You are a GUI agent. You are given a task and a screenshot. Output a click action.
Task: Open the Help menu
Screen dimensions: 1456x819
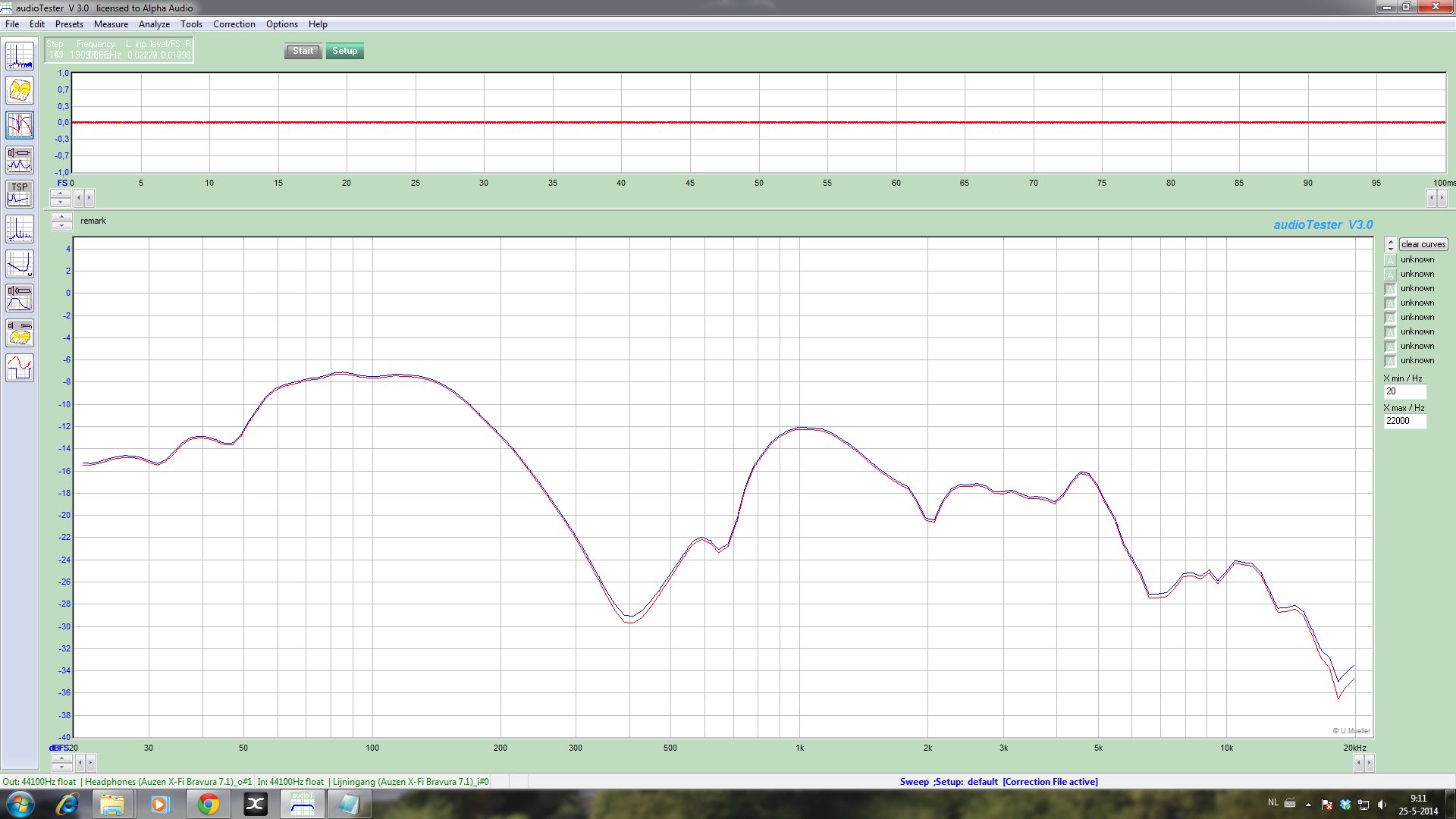318,24
